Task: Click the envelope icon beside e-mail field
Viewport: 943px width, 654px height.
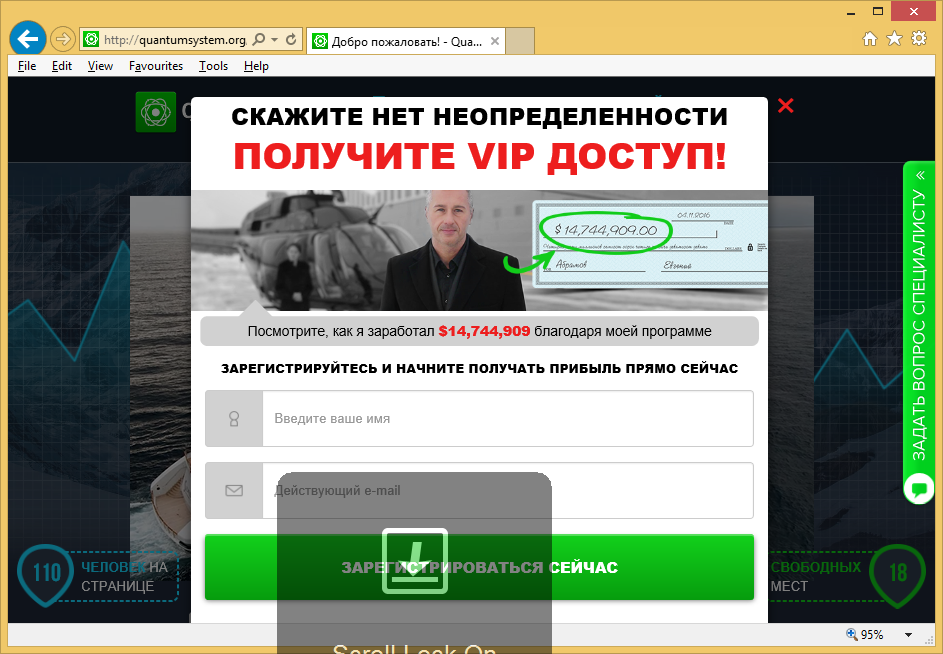Action: coord(234,490)
